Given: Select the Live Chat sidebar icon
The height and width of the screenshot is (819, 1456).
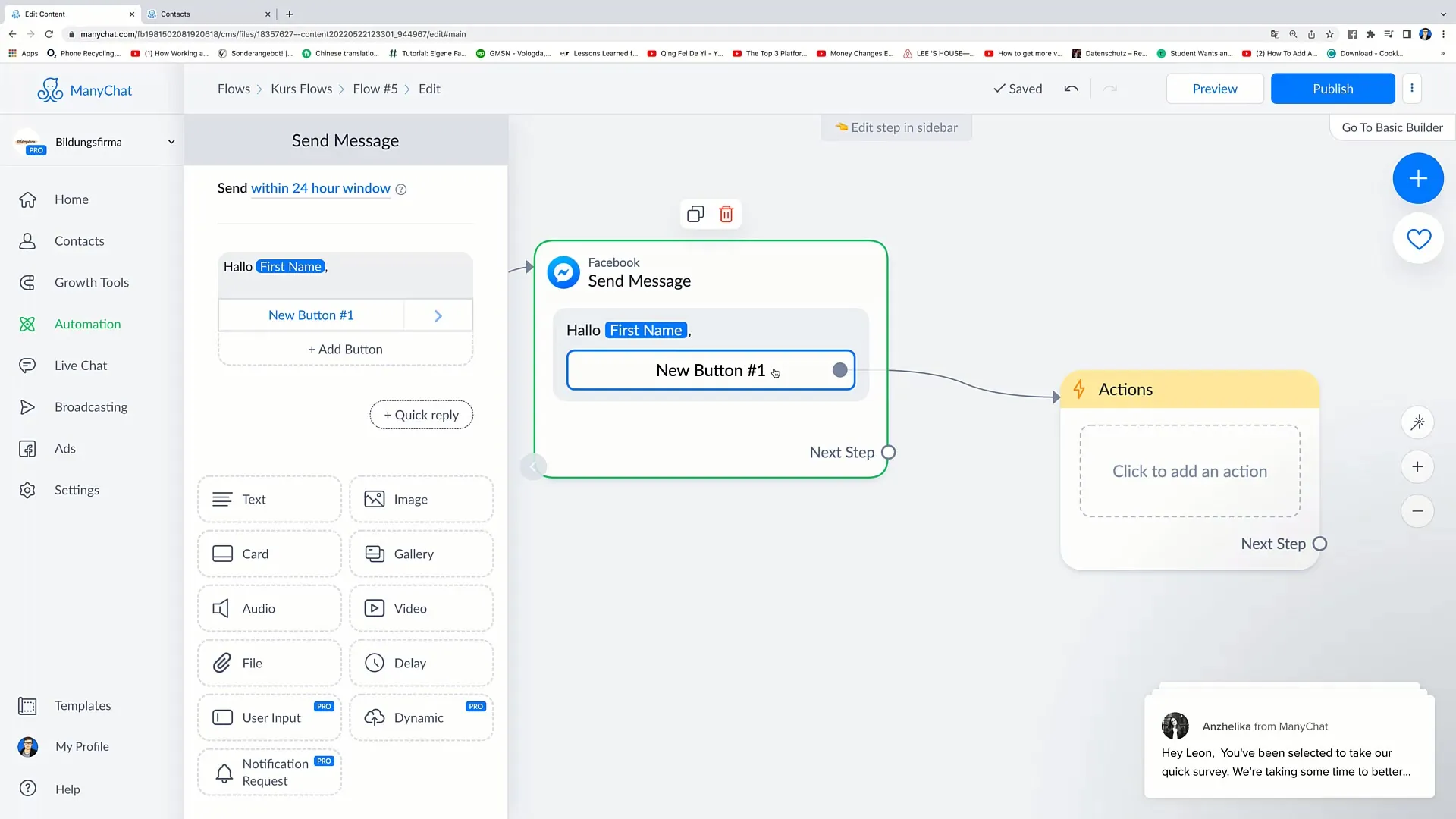Looking at the screenshot, I should [x=28, y=365].
